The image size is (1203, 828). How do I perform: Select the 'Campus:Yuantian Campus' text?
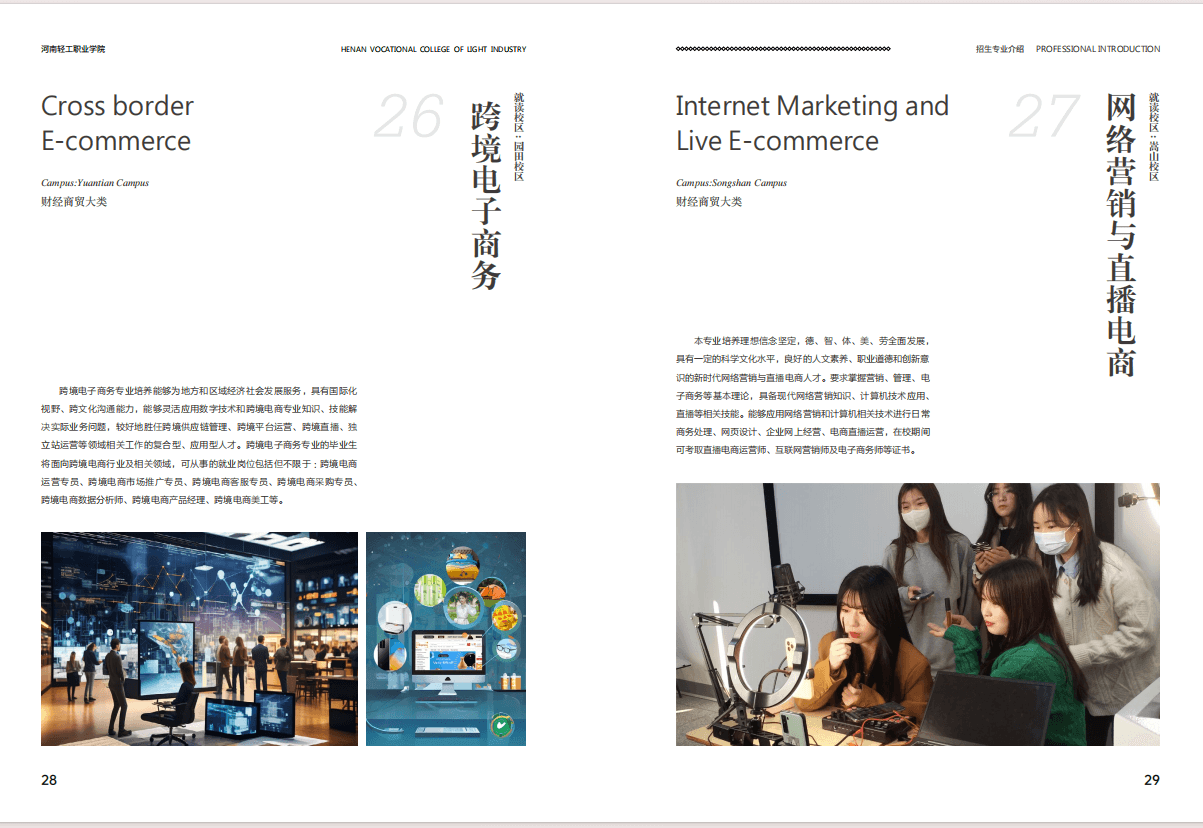(x=95, y=183)
